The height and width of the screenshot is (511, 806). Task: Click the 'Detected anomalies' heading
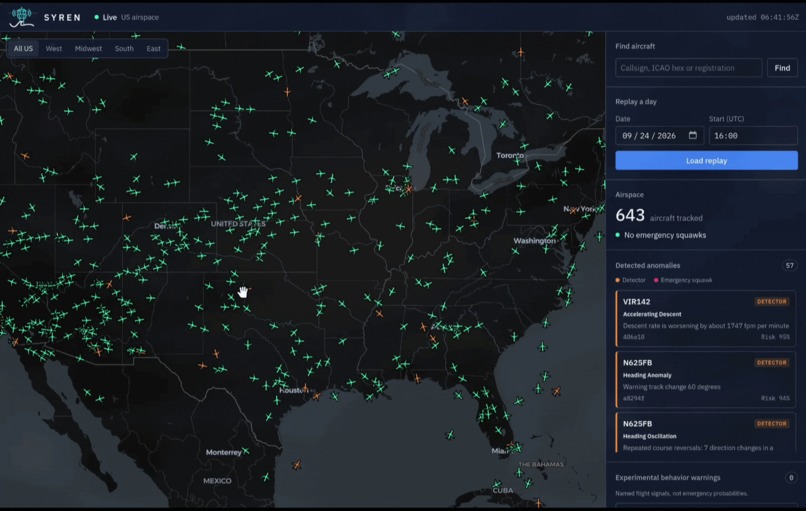[x=648, y=265]
